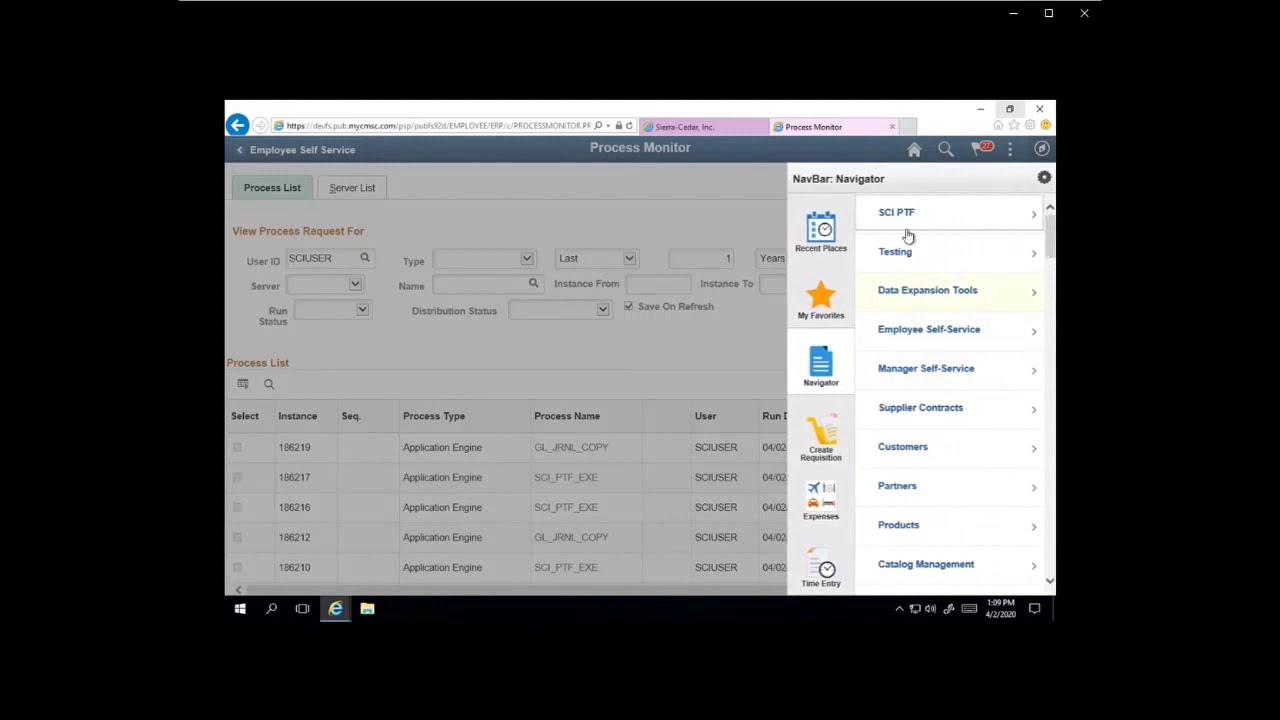Viewport: 1280px width, 720px height.
Task: Switch to the Server List tab
Action: click(x=352, y=188)
